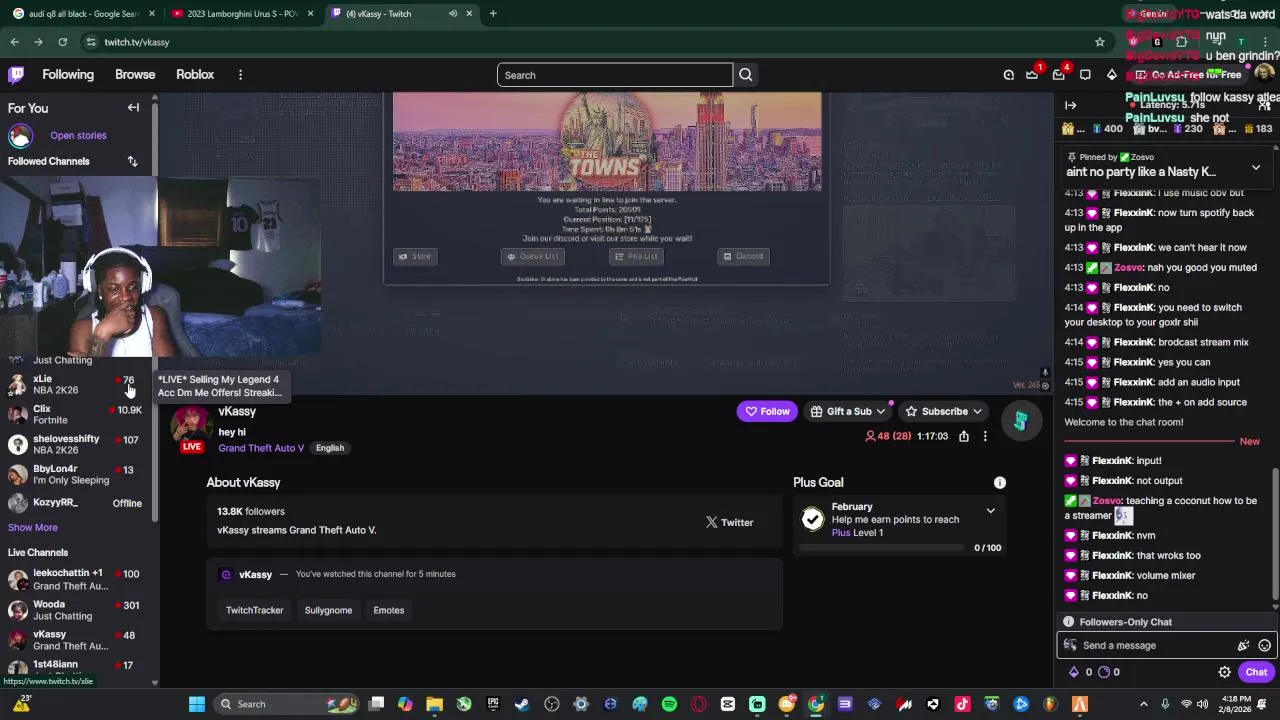Open the Epic Games taskbar icon
Image resolution: width=1280 pixels, height=720 pixels.
493,704
